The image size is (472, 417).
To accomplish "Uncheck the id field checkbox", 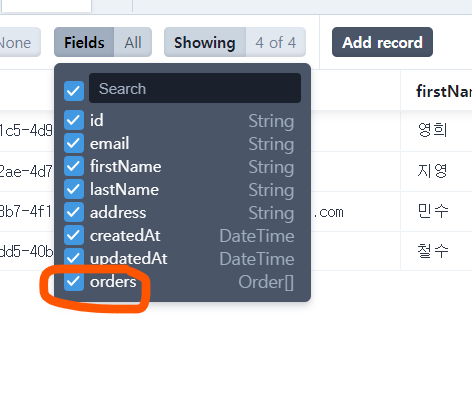I will click(74, 120).
